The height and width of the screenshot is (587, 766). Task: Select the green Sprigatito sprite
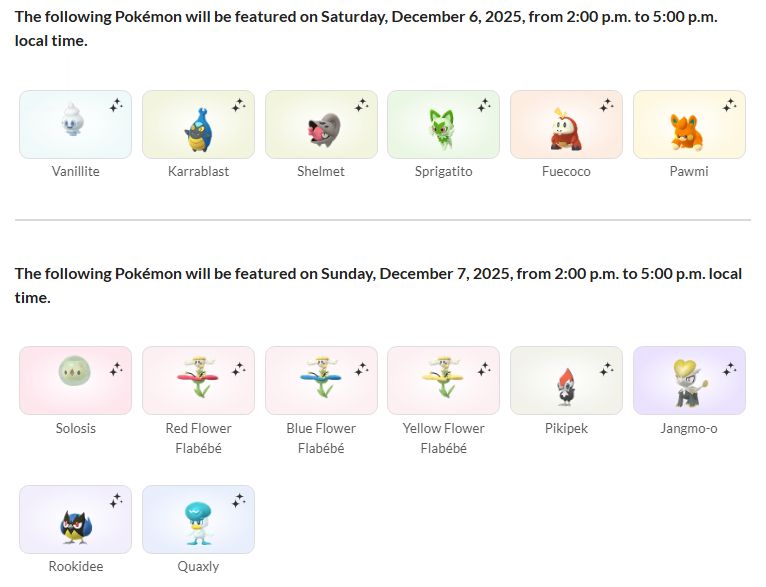click(442, 129)
